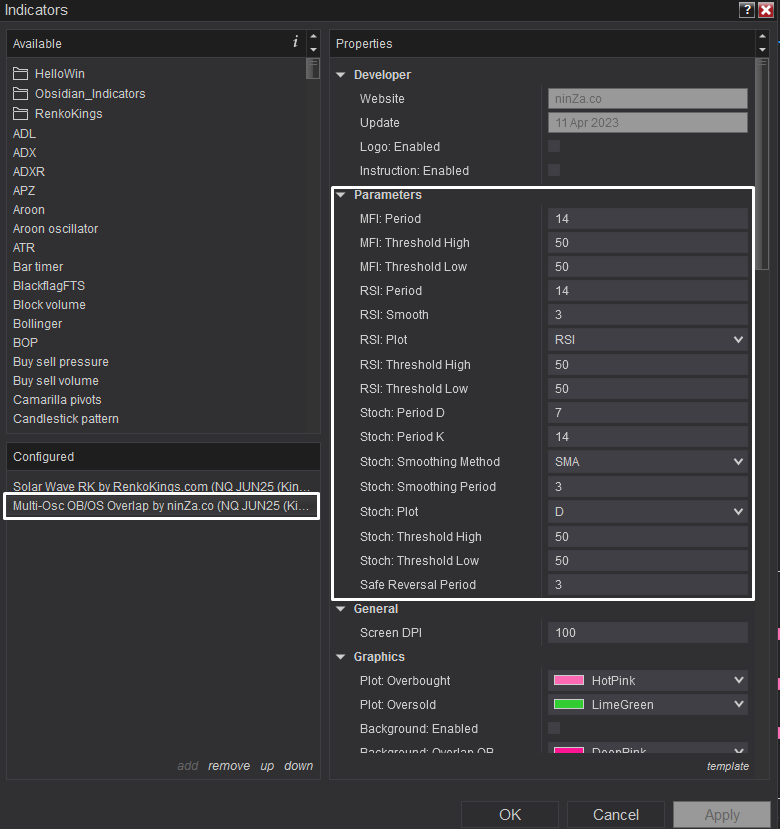
Task: Open the RSI: Plot dropdown
Action: click(x=648, y=339)
